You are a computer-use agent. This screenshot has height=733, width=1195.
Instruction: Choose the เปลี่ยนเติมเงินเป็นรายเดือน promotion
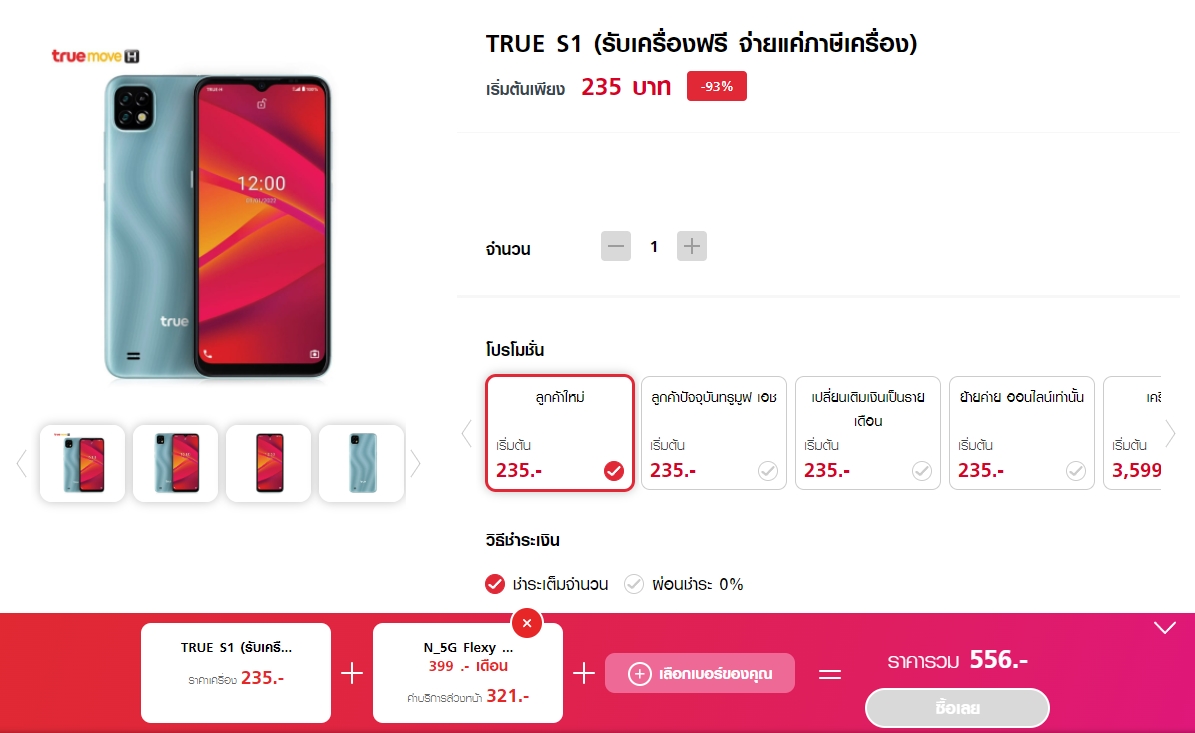pyautogui.click(x=868, y=433)
